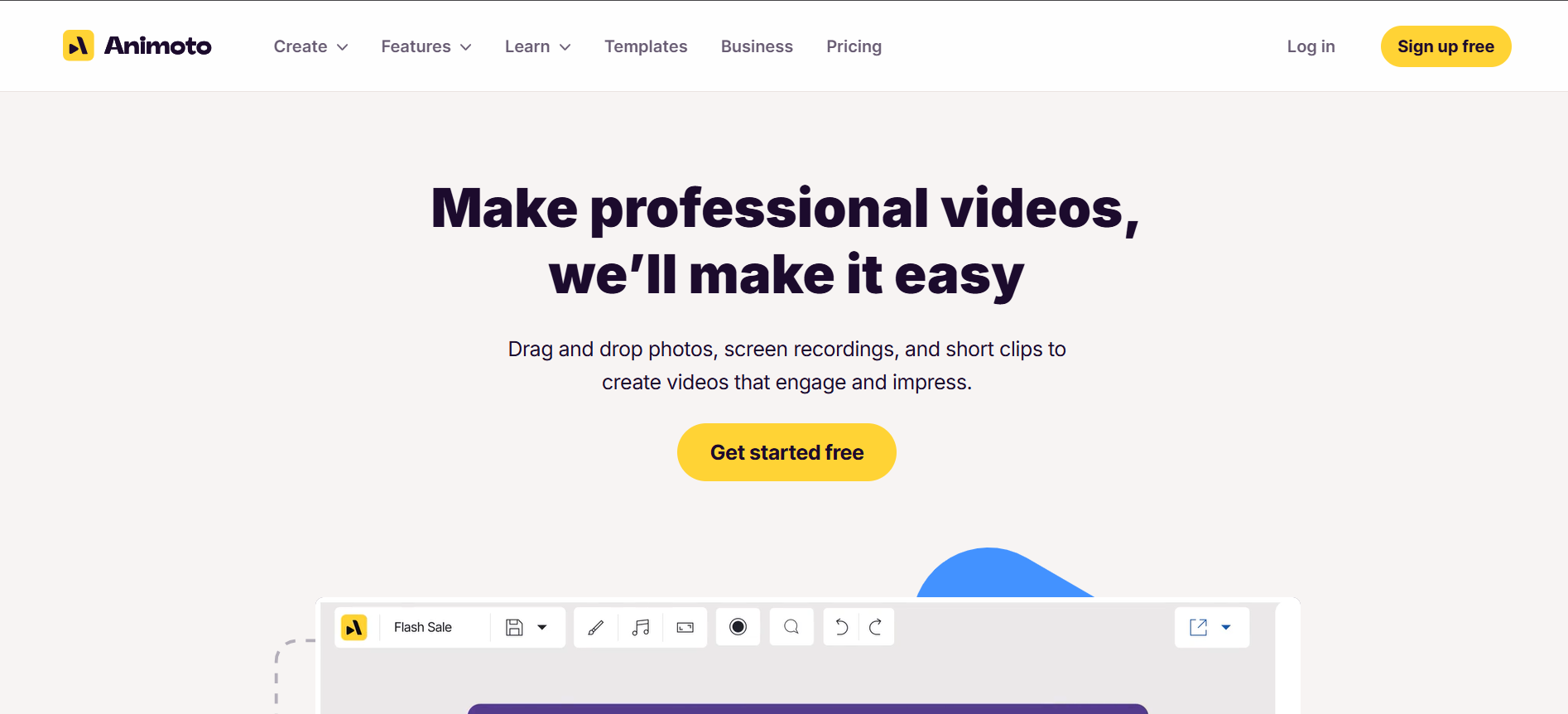Open the Learn dropdown
1568x714 pixels.
click(538, 46)
